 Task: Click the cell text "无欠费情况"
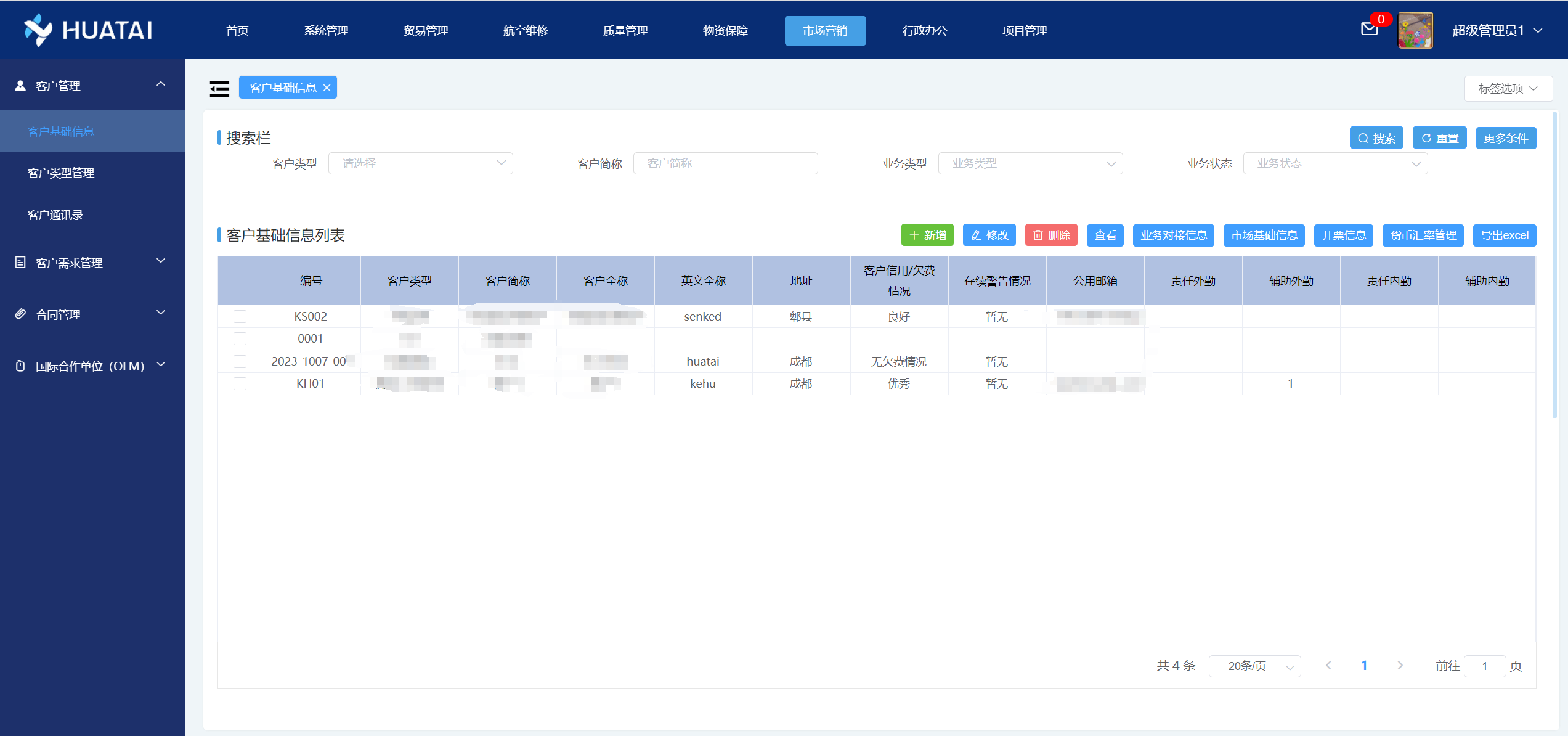[899, 362]
